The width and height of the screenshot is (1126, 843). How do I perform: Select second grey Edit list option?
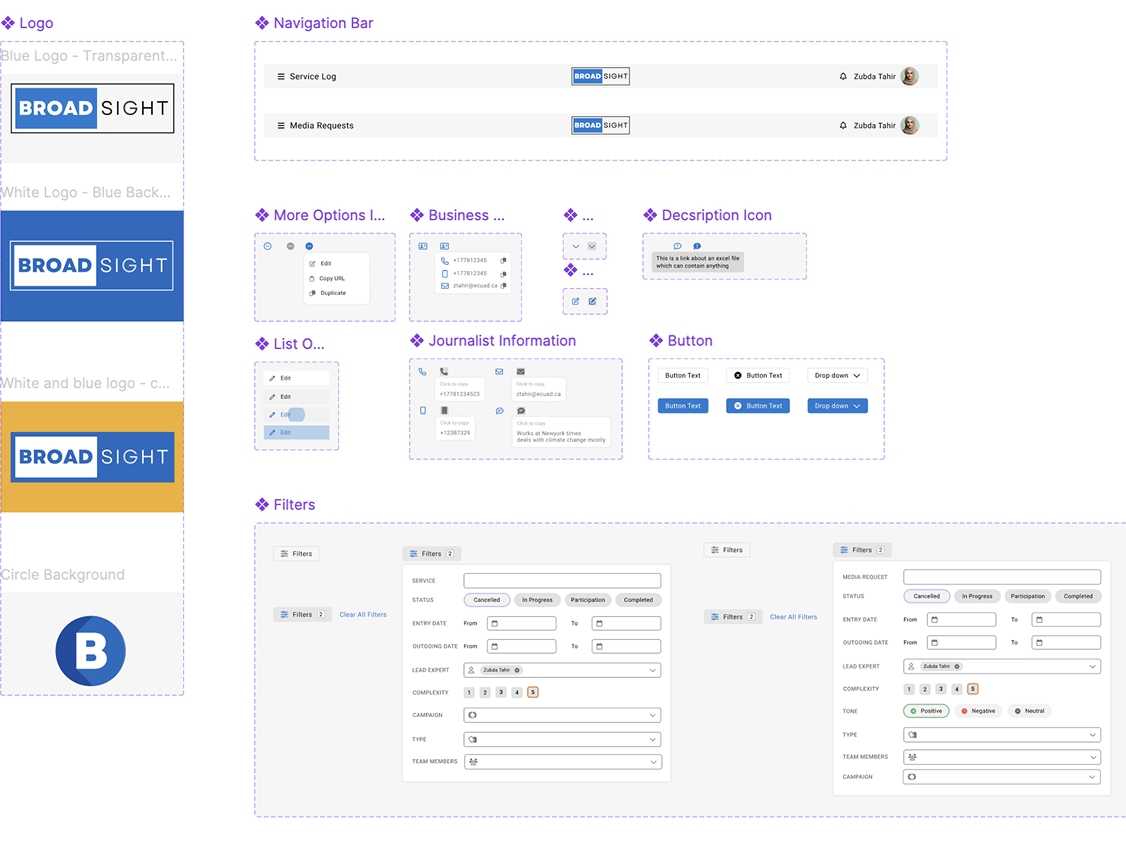coord(297,396)
